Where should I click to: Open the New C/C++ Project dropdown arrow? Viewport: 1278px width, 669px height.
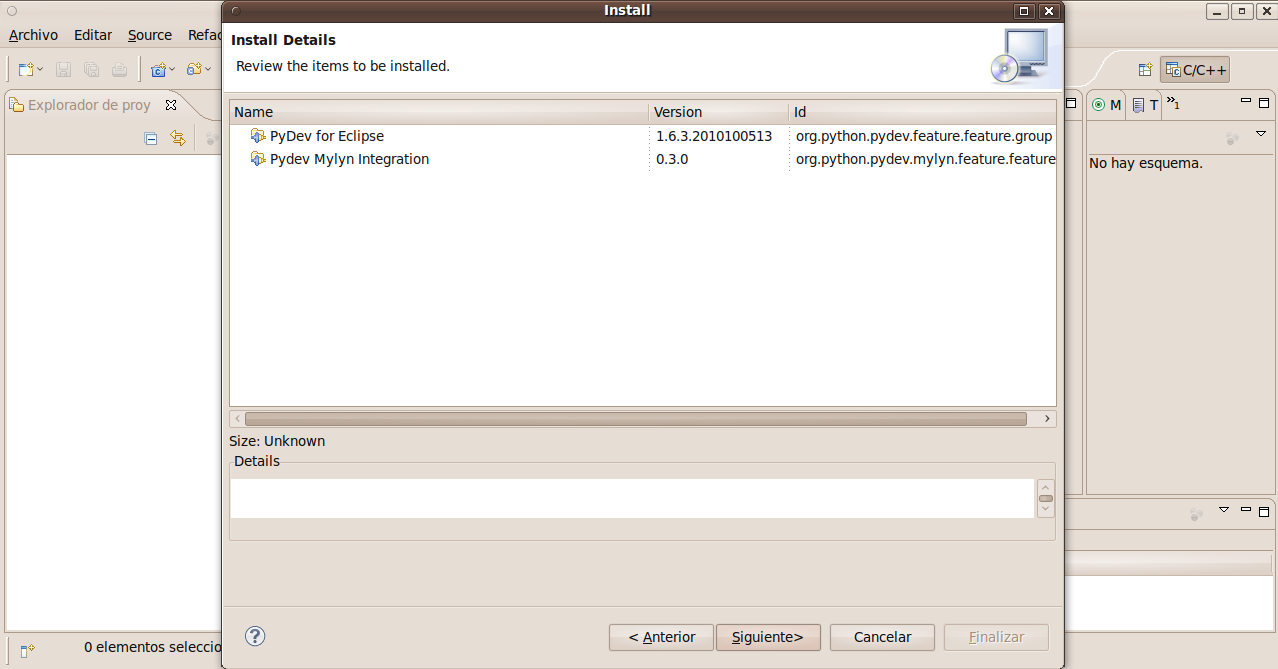tap(172, 69)
